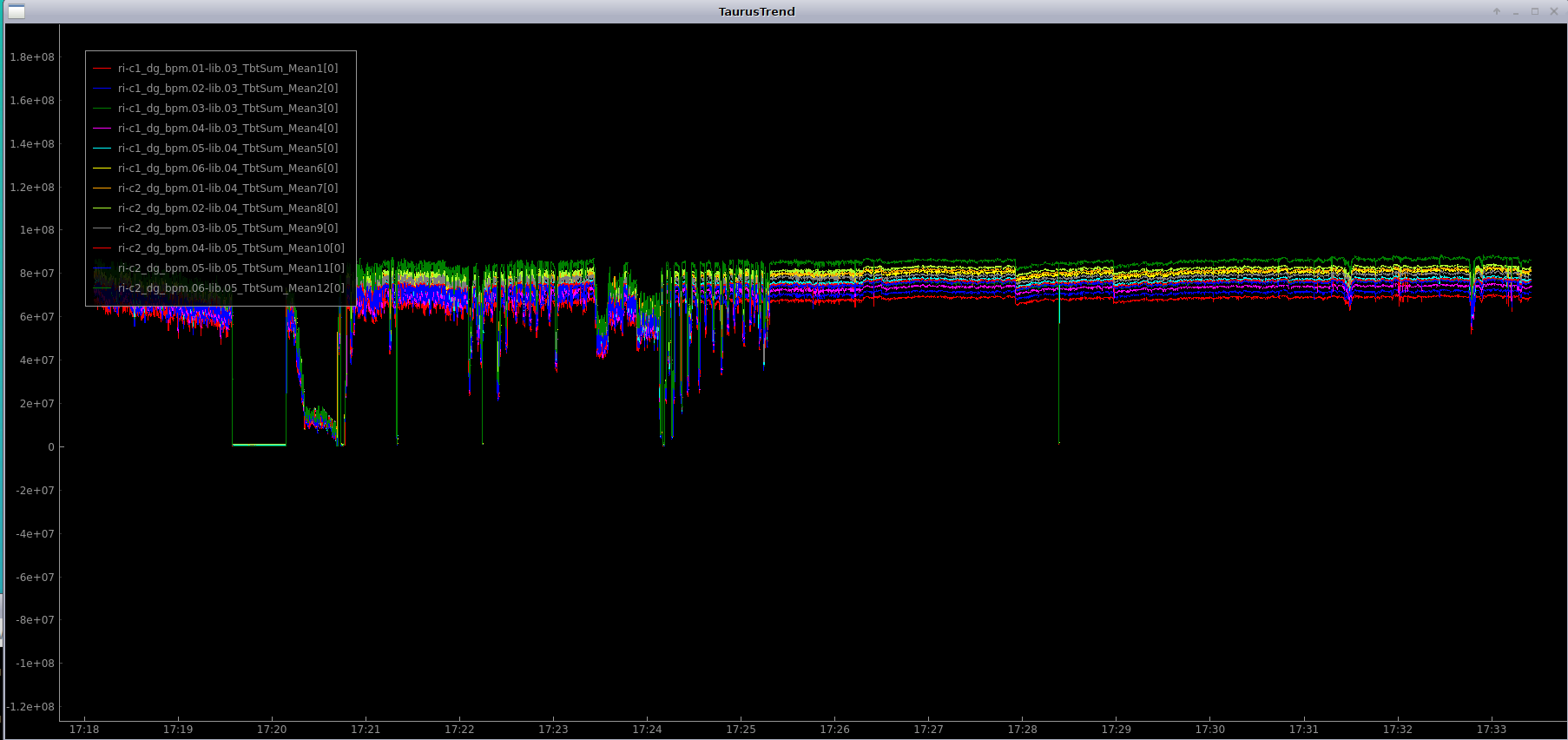The image size is (1568, 740).
Task: Toggle bpm.03-lib.03 TbtSum_Mean3 curve in legend
Action: [227, 109]
